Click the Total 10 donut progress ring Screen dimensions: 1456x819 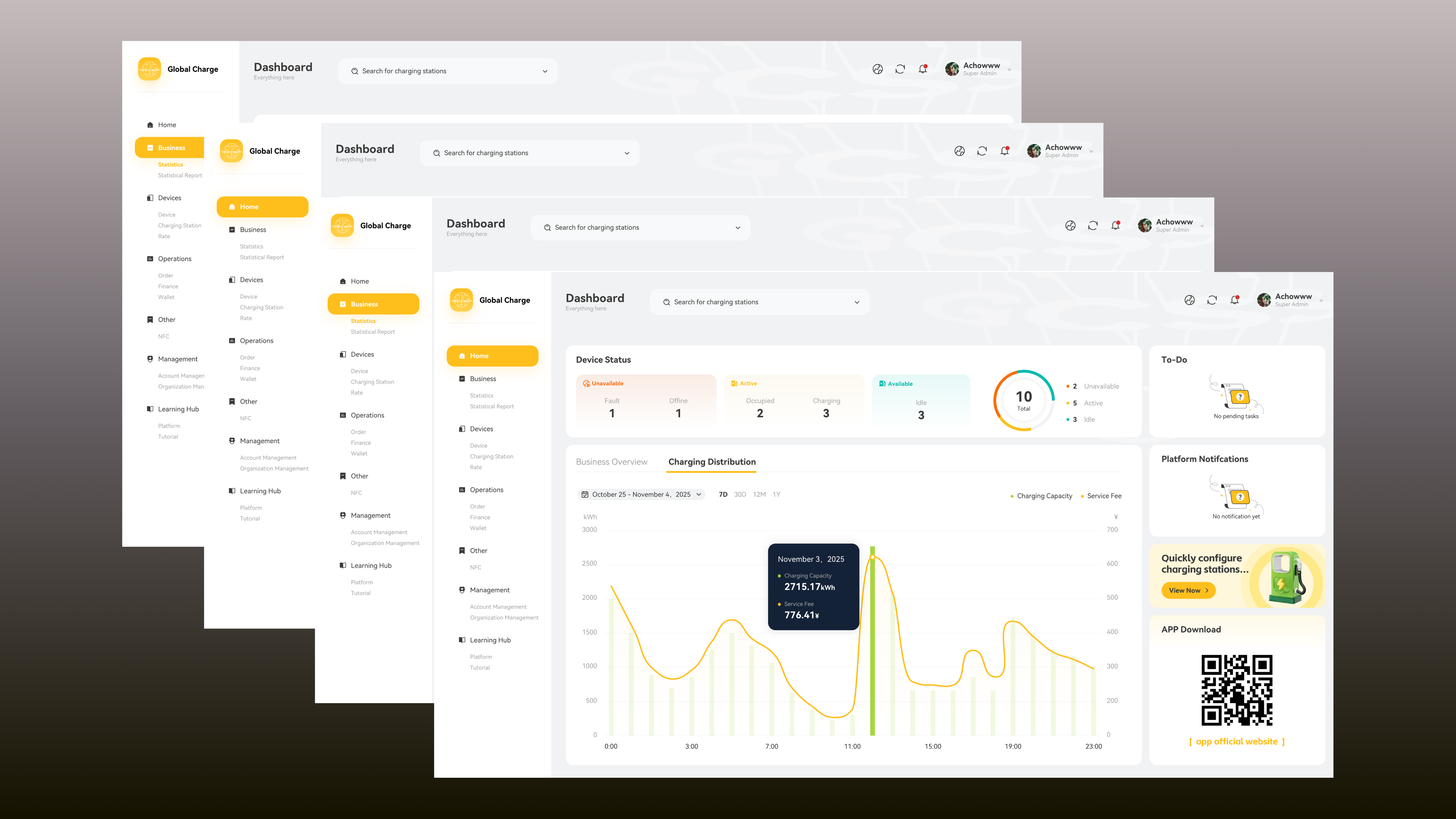coord(1024,400)
